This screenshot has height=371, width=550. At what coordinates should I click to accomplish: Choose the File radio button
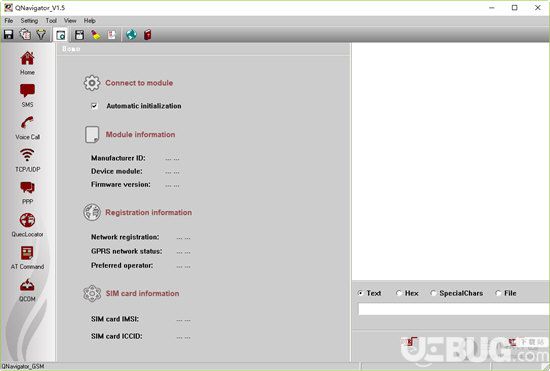coord(498,293)
